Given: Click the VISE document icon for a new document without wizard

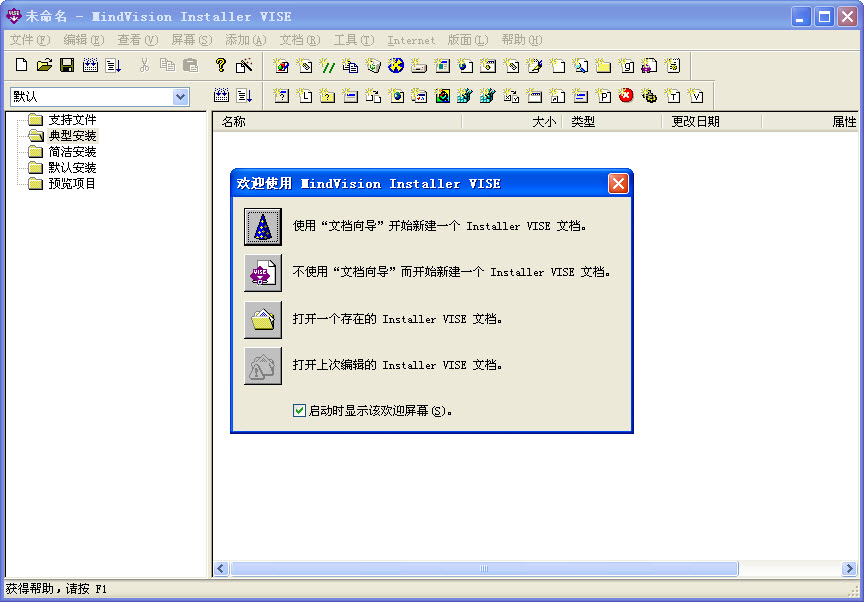Looking at the screenshot, I should click(263, 273).
